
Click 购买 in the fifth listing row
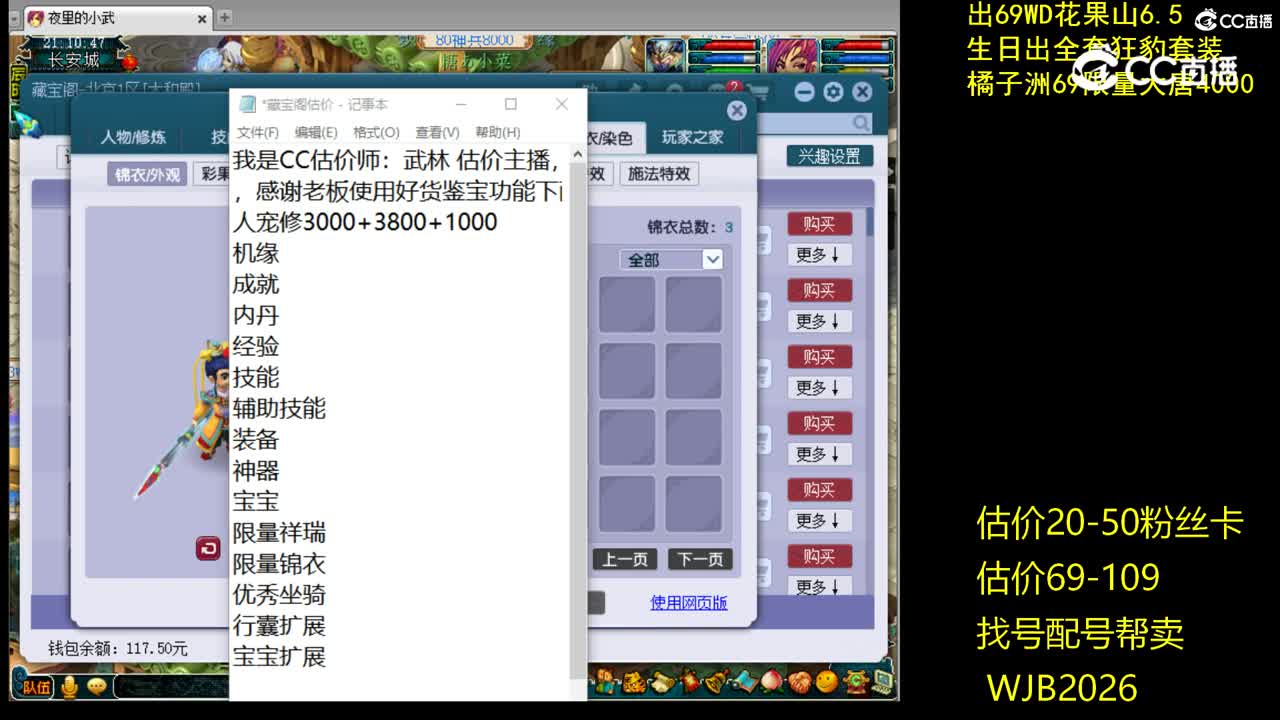(819, 490)
